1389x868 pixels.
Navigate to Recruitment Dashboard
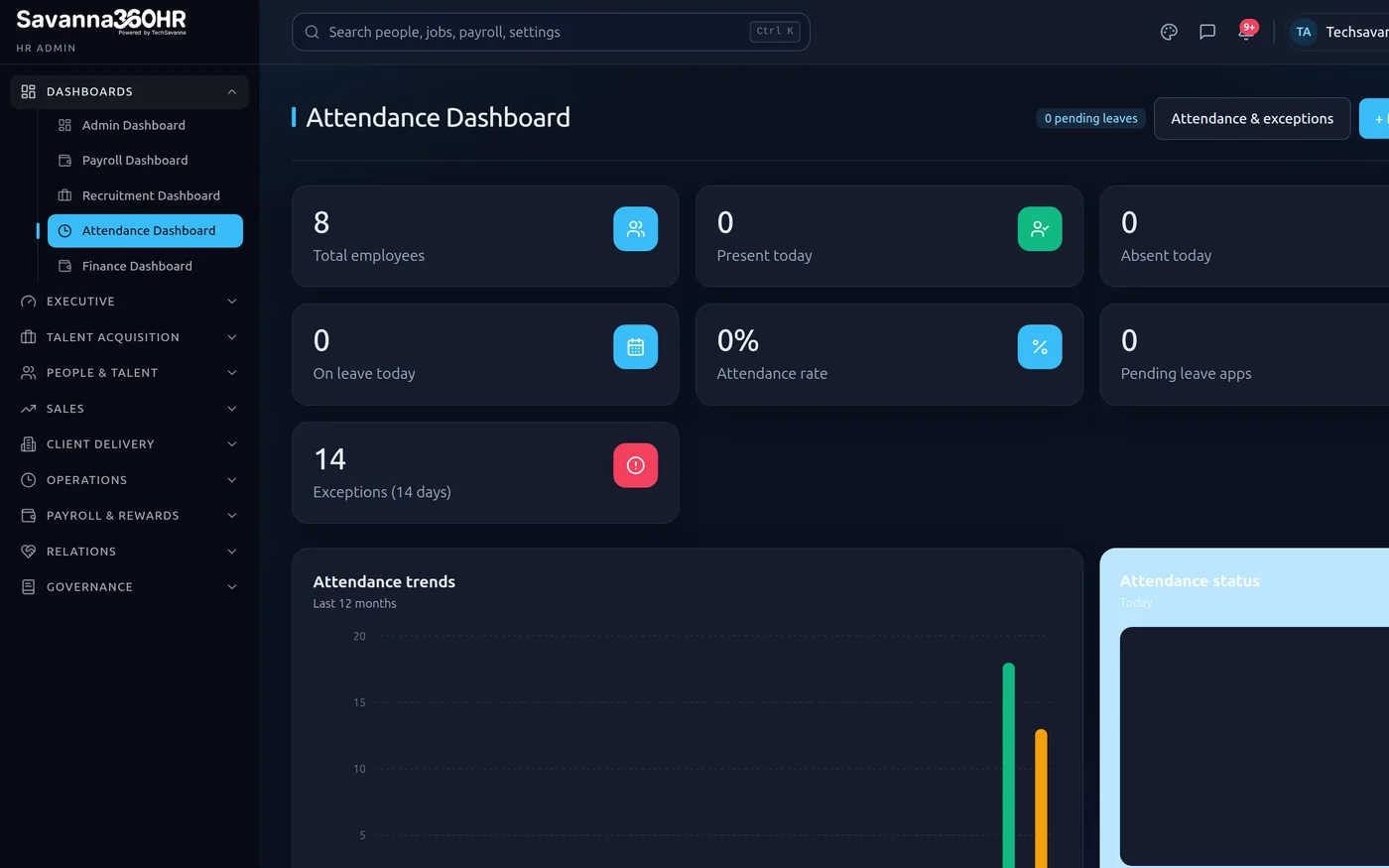(145, 195)
